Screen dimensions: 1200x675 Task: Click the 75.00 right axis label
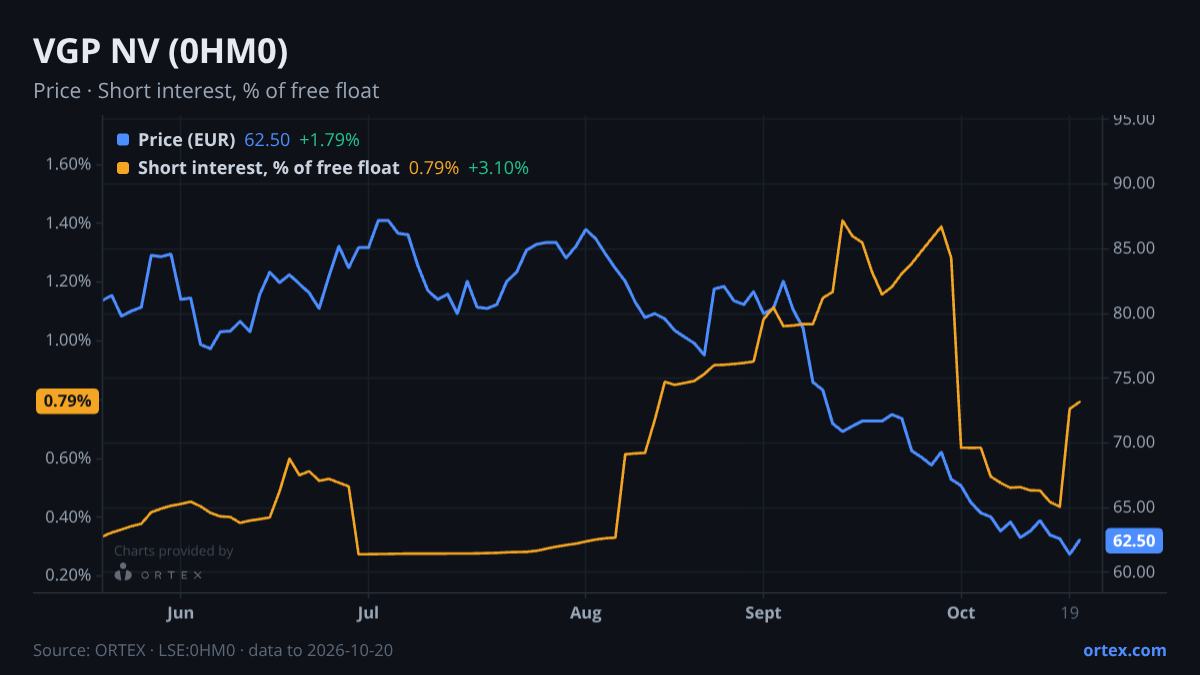point(1134,378)
